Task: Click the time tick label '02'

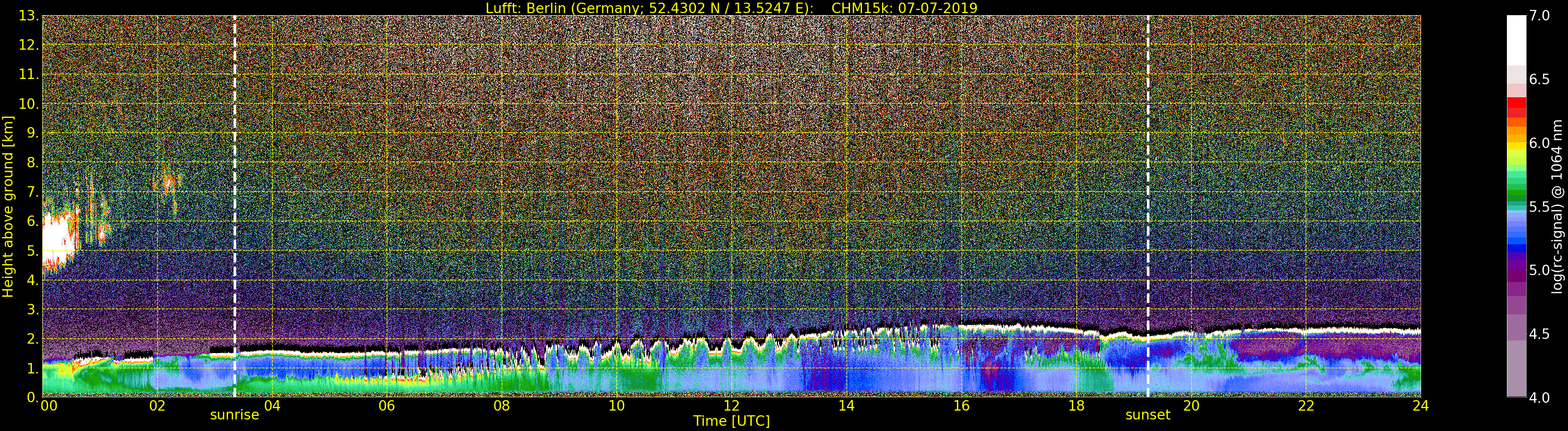Action: (157, 406)
